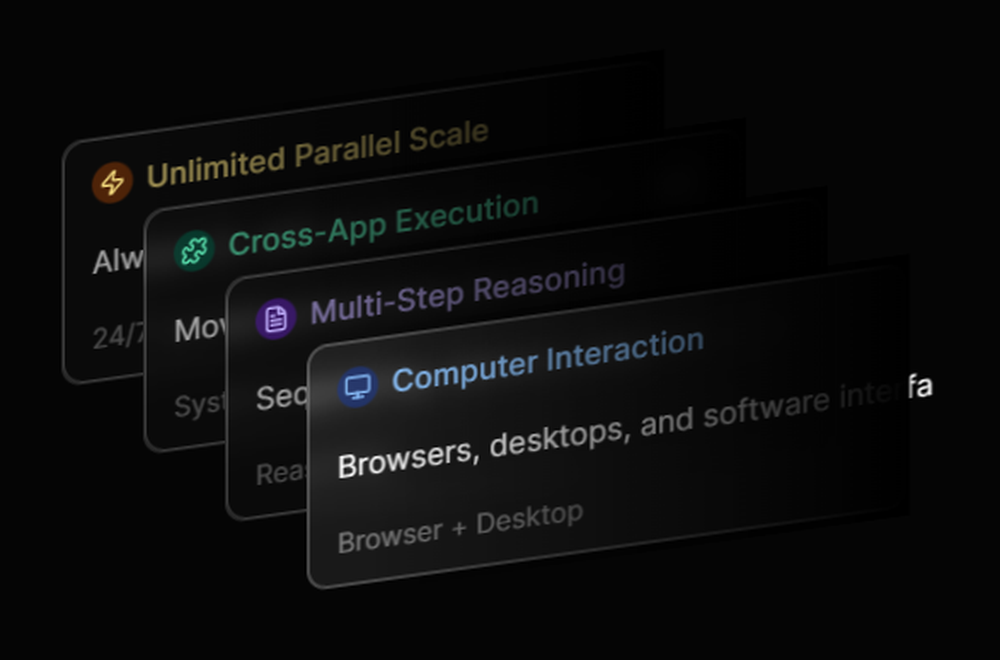Click the lightning bolt icon
This screenshot has width=1000, height=660.
point(112,183)
